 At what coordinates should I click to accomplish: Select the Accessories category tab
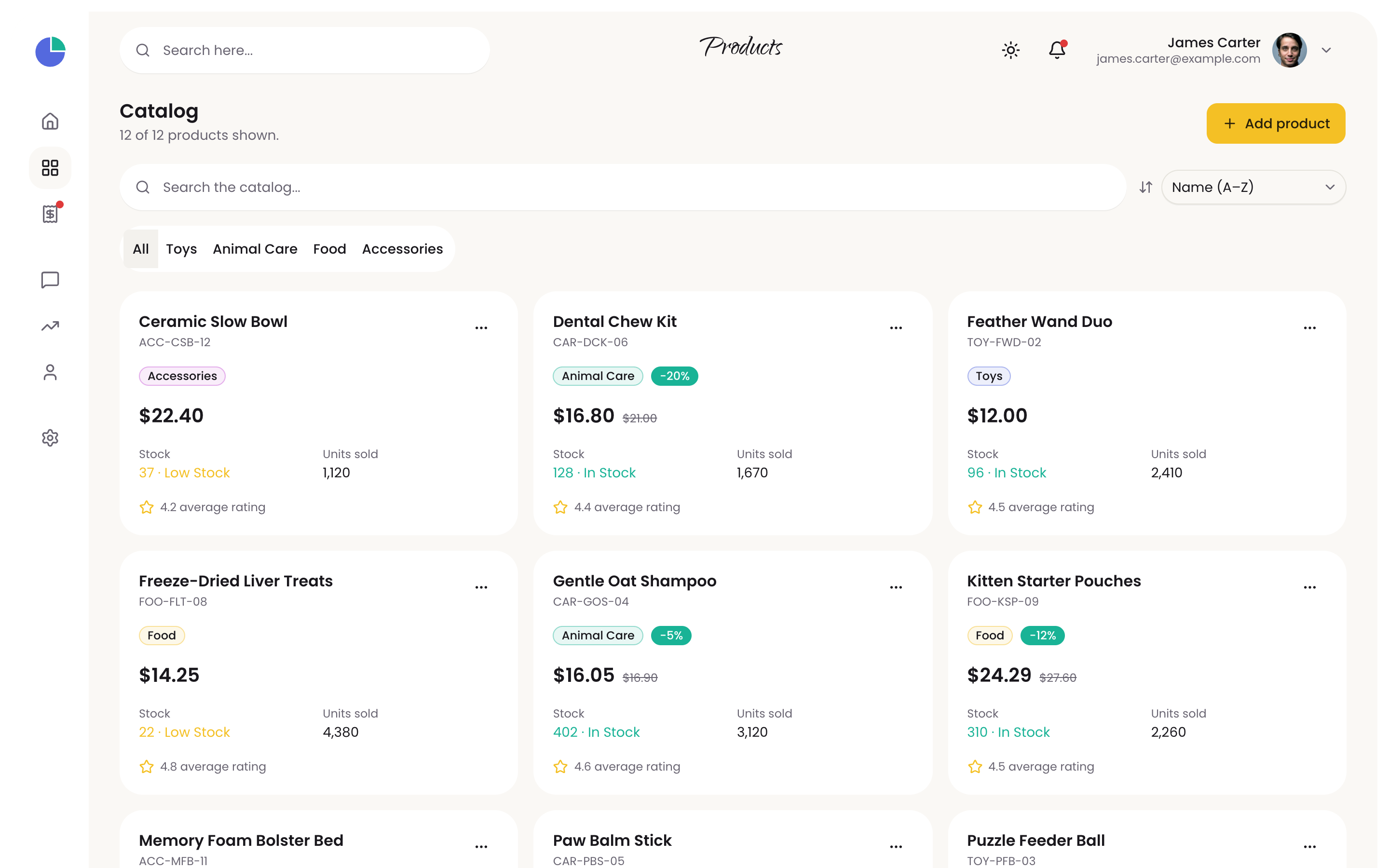[402, 248]
